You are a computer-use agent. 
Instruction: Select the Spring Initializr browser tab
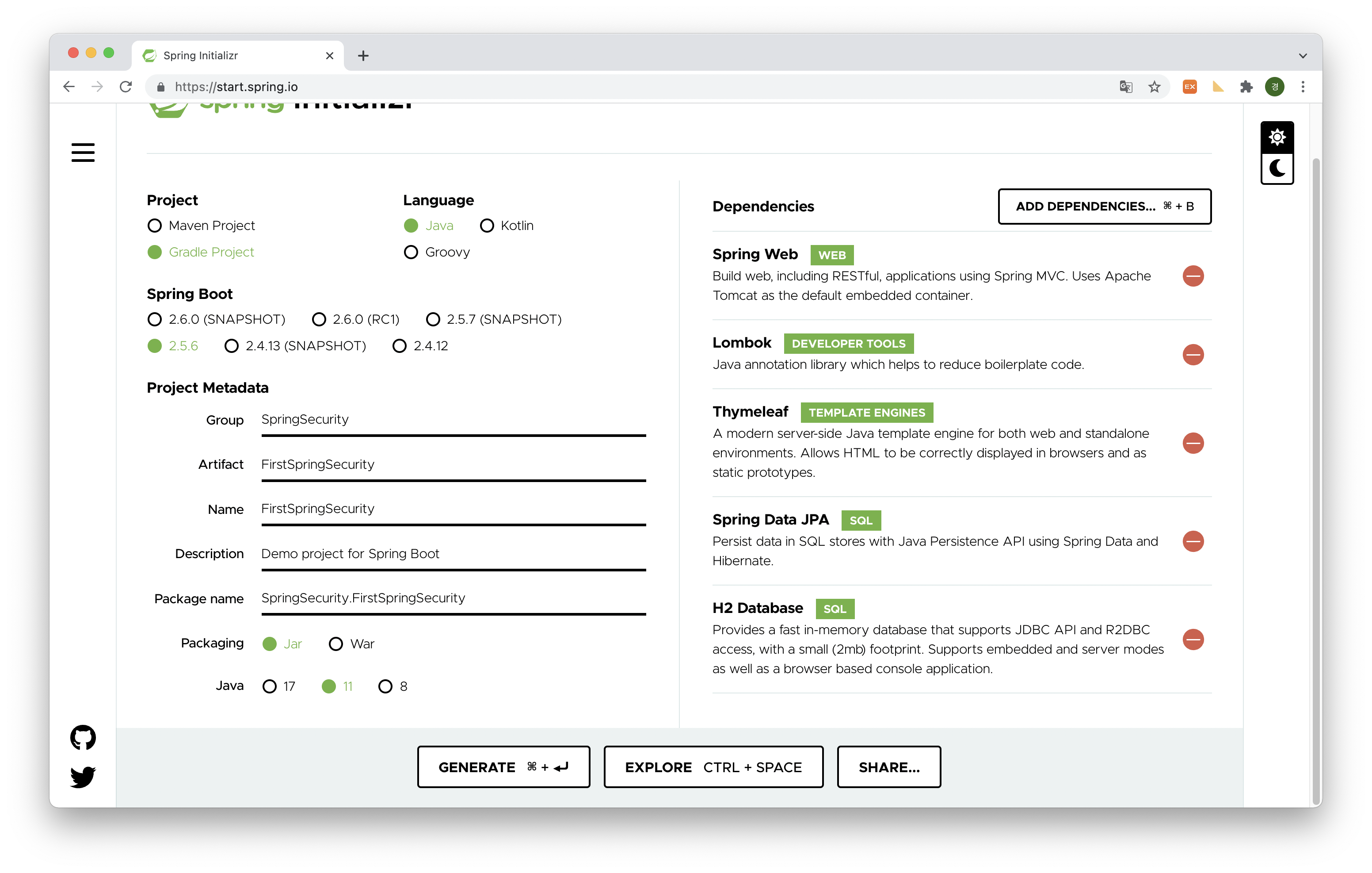[238, 55]
